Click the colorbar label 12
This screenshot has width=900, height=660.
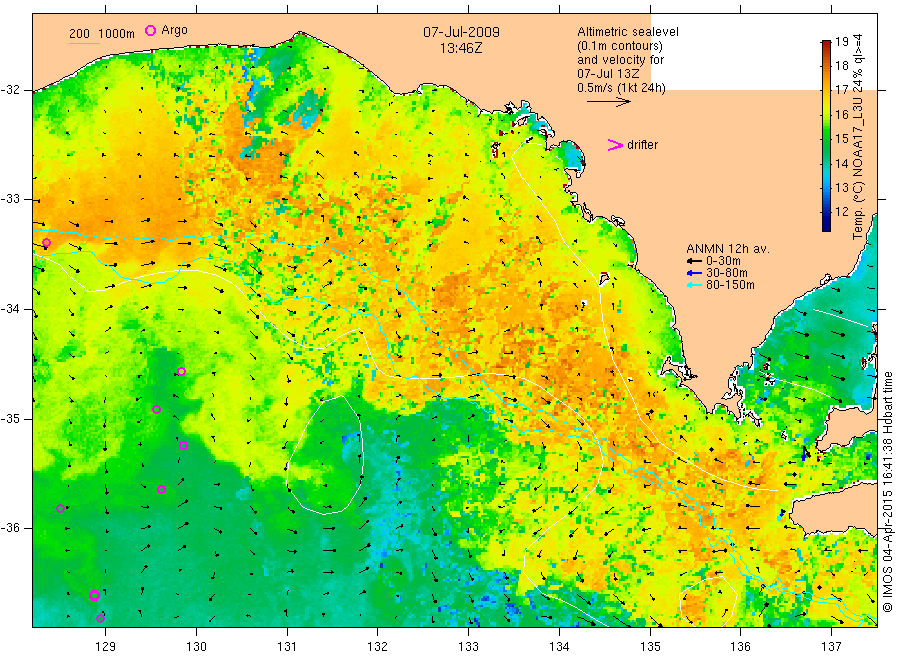pyautogui.click(x=841, y=212)
